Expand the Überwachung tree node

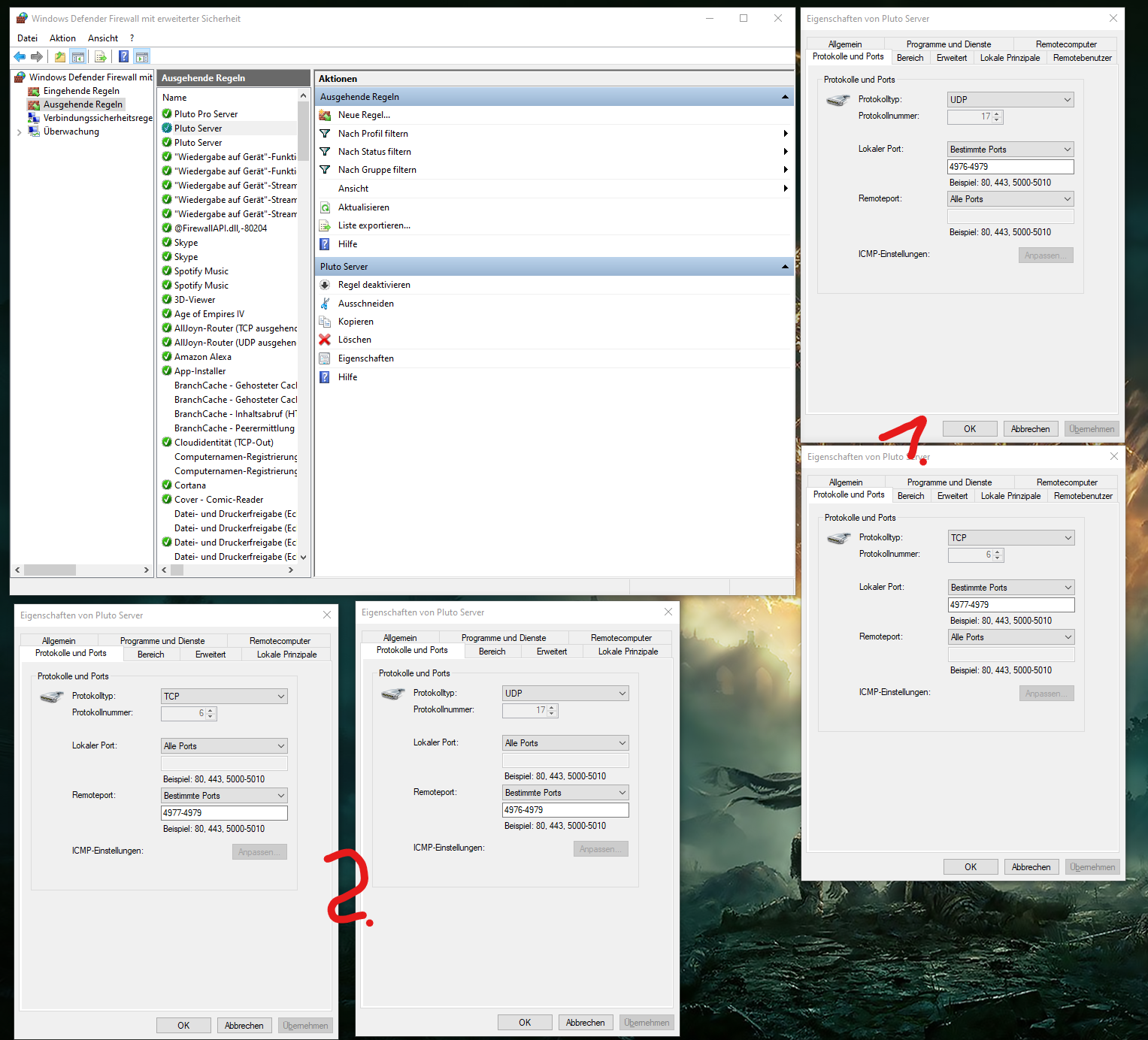click(19, 132)
